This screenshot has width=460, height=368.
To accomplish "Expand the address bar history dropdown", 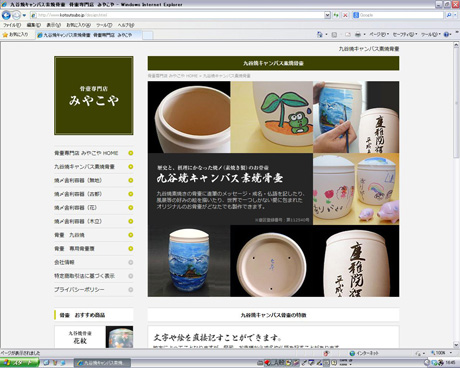I will pyautogui.click(x=327, y=15).
